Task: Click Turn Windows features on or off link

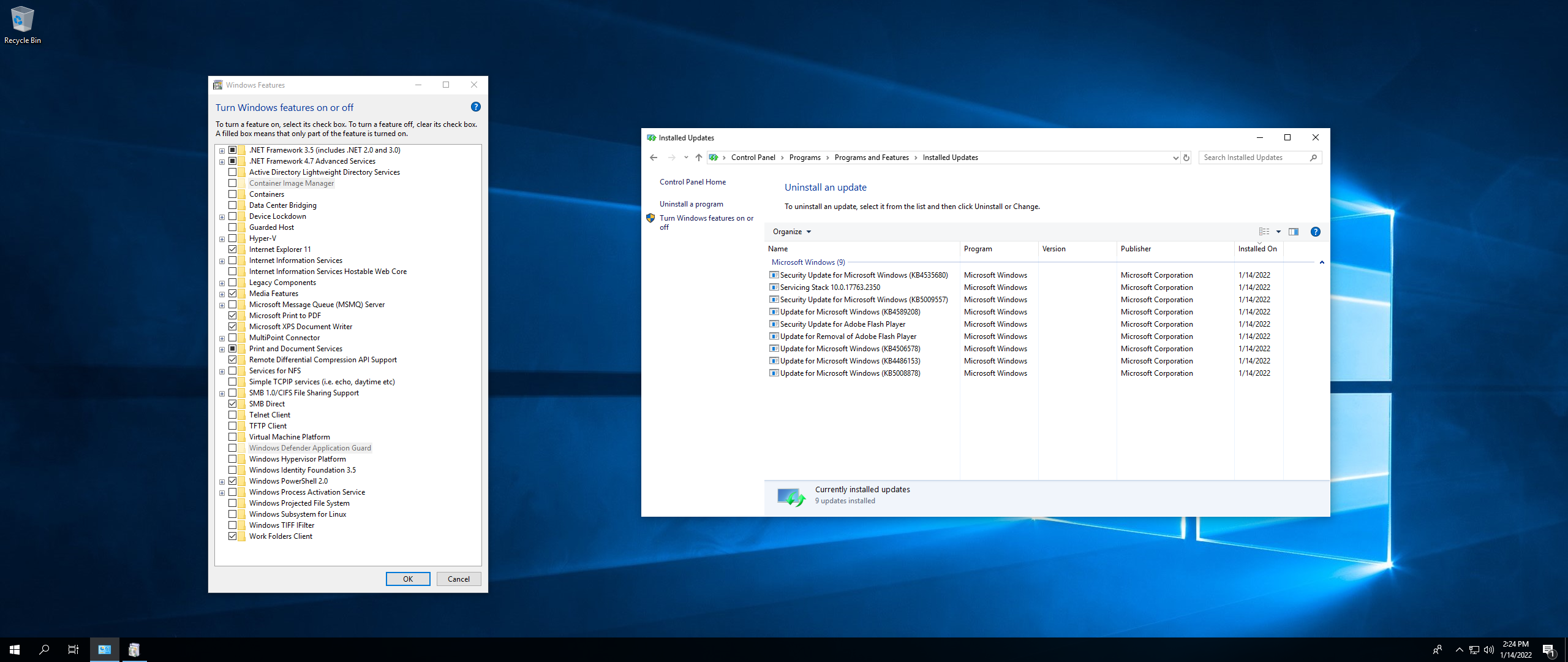Action: tap(706, 223)
